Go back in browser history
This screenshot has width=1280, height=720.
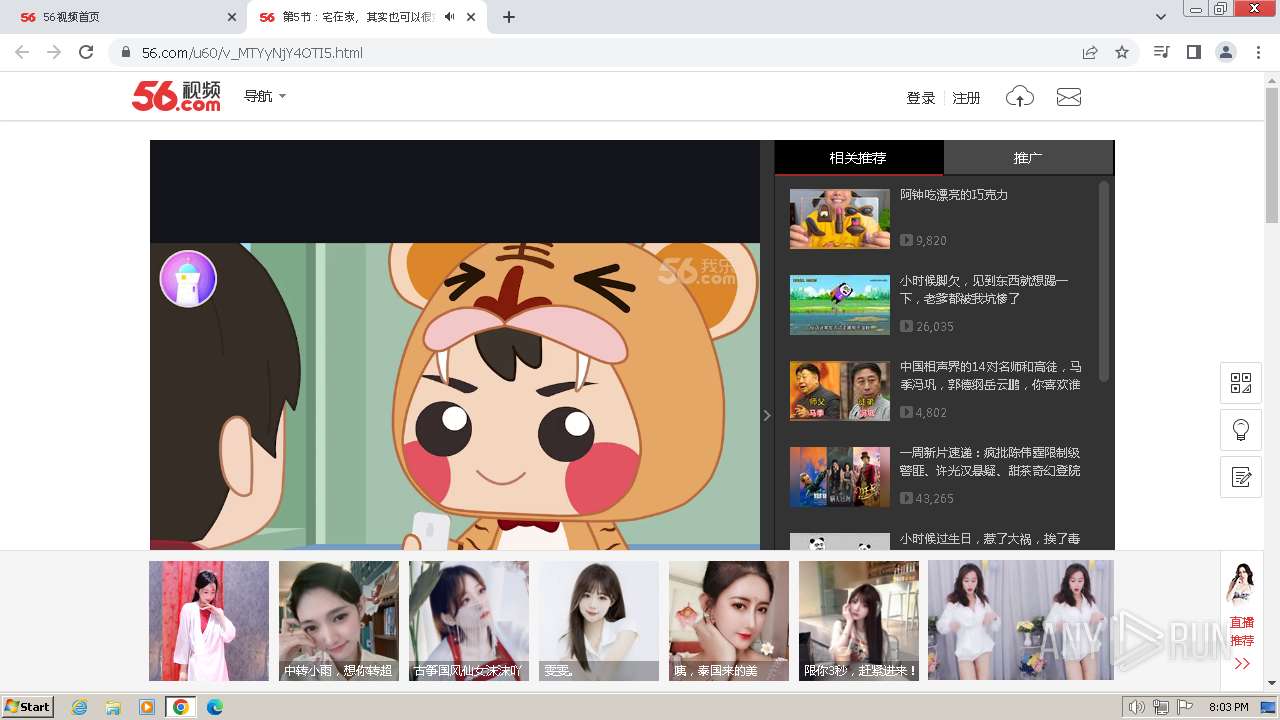(22, 52)
